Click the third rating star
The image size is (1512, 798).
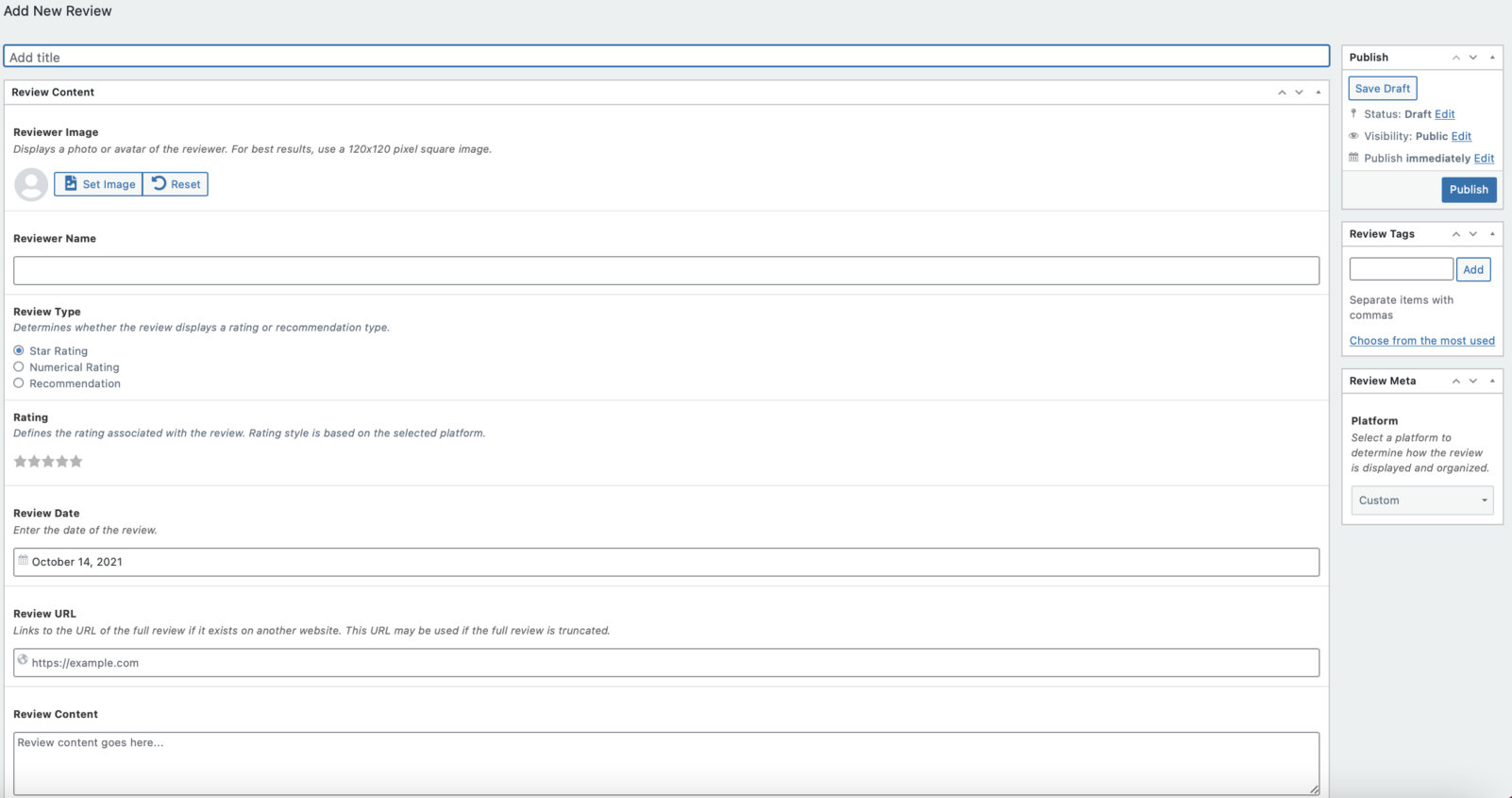point(48,462)
